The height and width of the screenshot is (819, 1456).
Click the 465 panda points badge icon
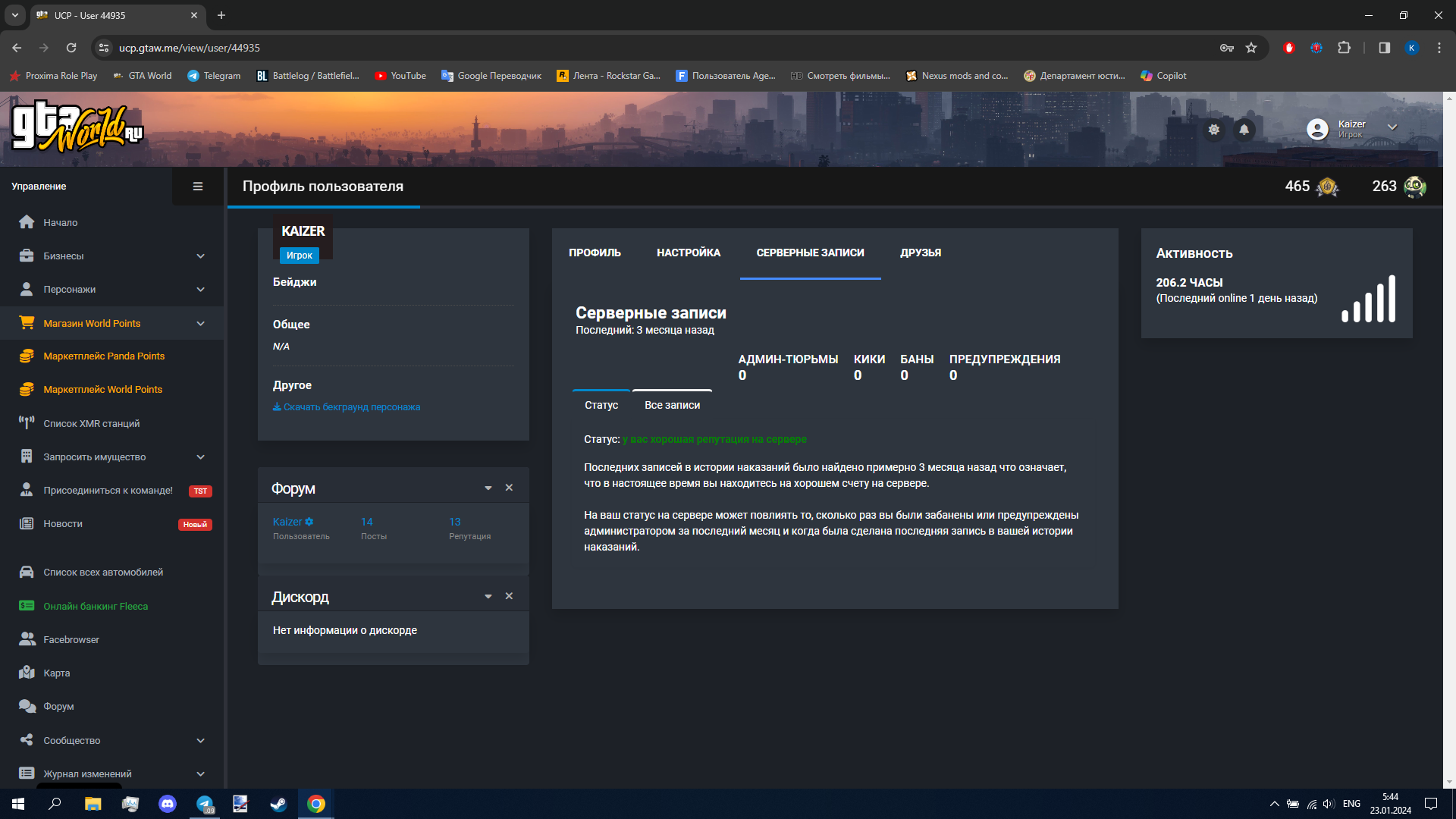[x=1327, y=187]
